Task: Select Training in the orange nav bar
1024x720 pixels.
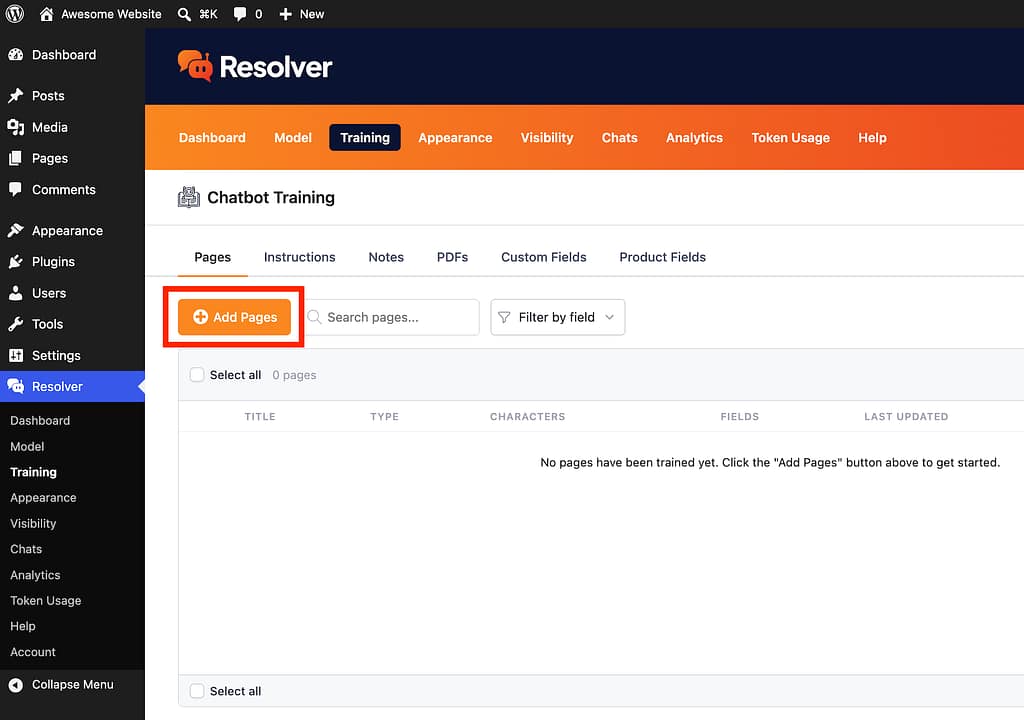Action: click(x=364, y=138)
